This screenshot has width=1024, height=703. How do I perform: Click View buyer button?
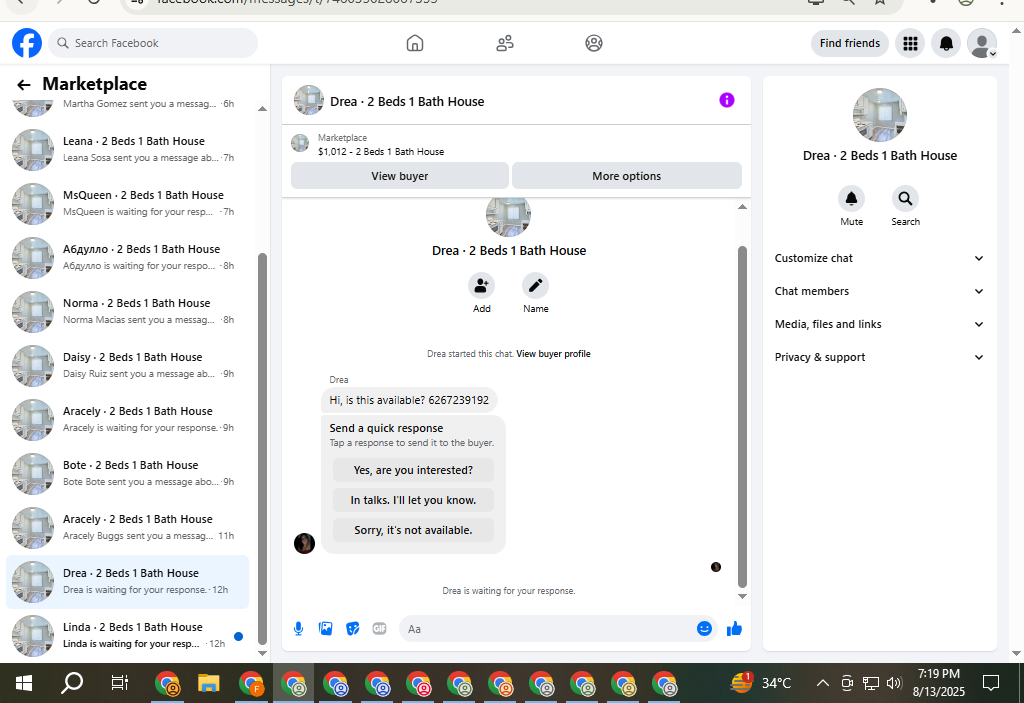point(400,176)
